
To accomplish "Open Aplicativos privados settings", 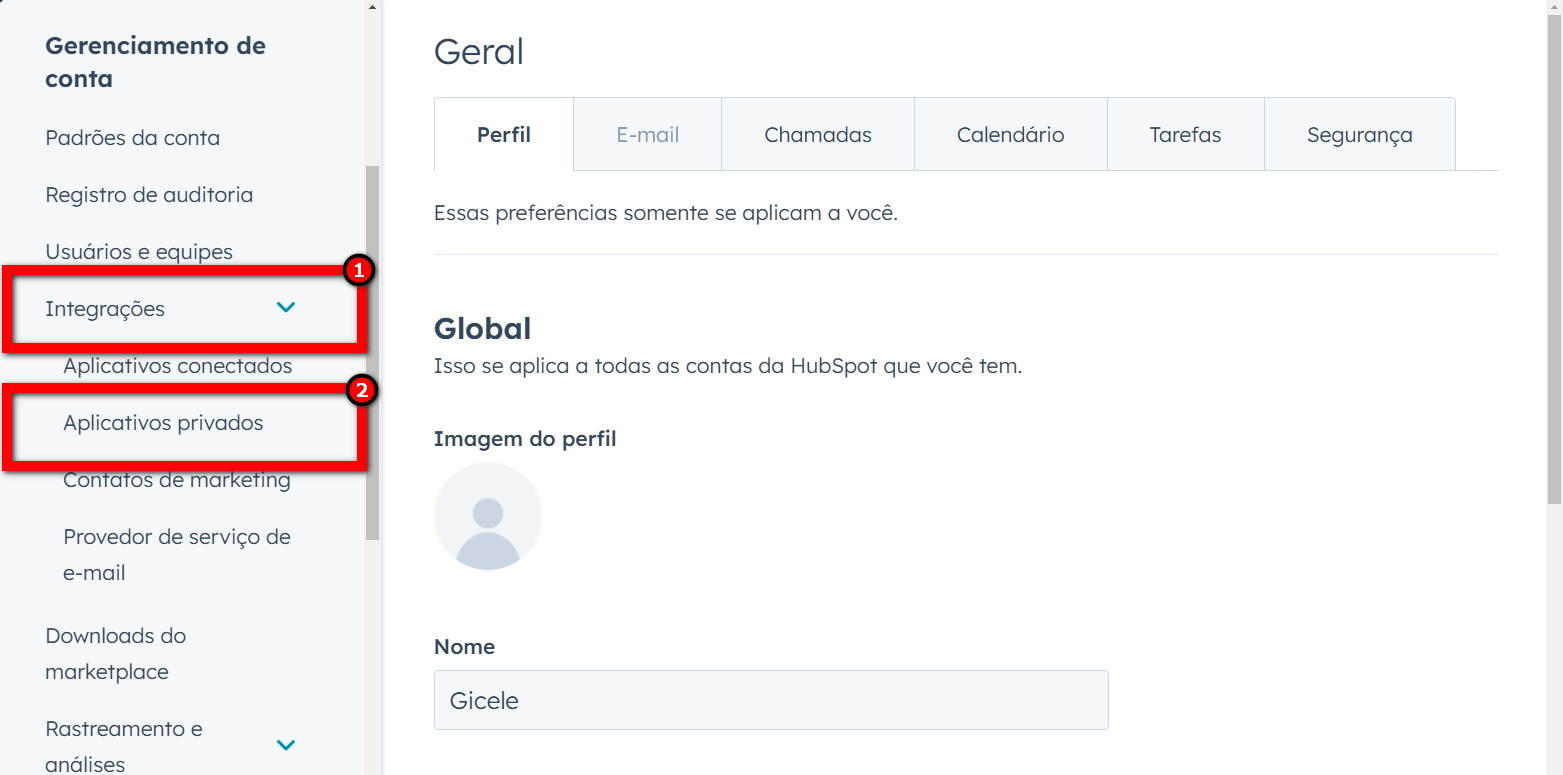I will click(x=163, y=422).
